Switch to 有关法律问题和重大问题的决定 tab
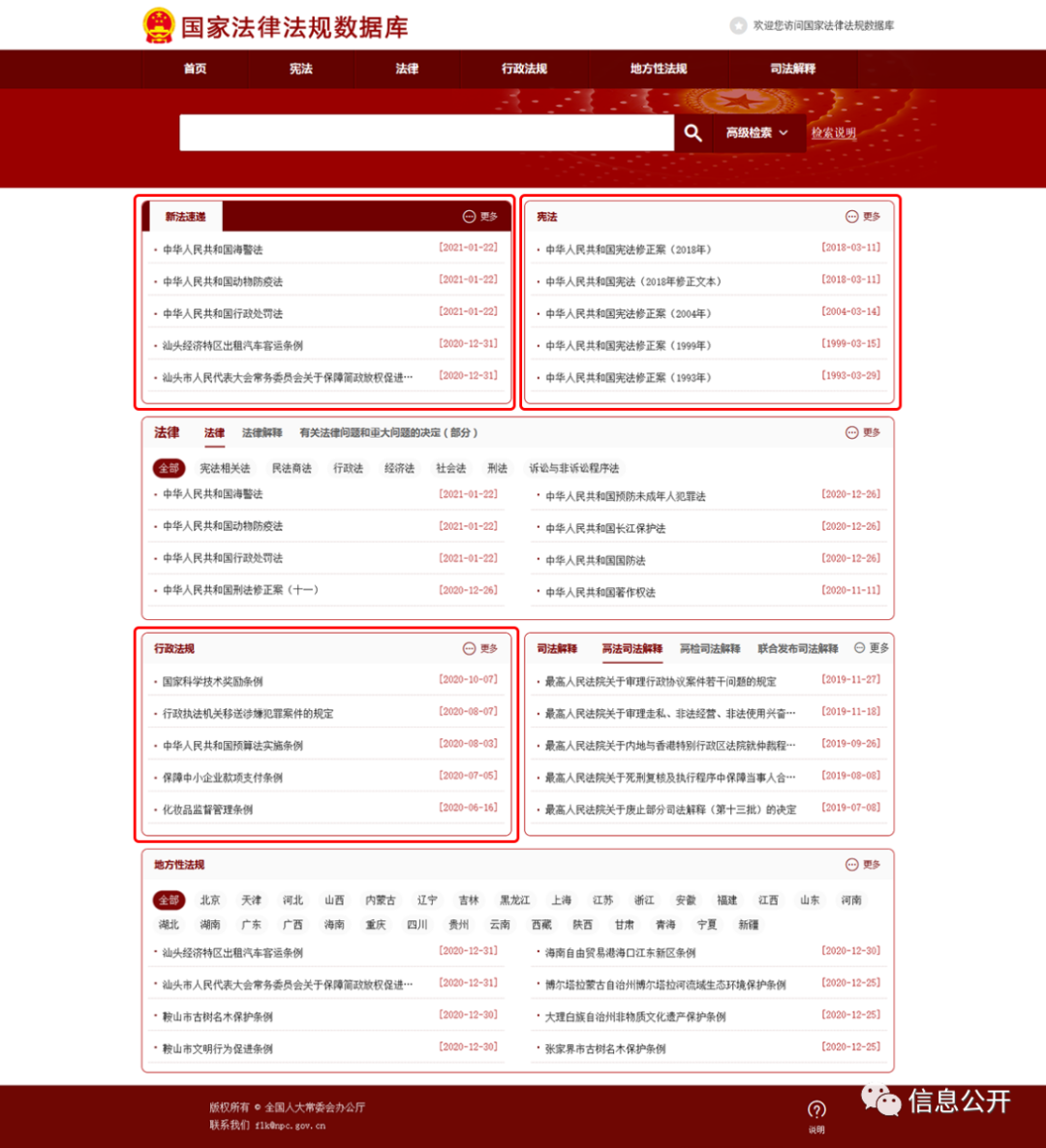Image resolution: width=1046 pixels, height=1148 pixels. tap(388, 433)
